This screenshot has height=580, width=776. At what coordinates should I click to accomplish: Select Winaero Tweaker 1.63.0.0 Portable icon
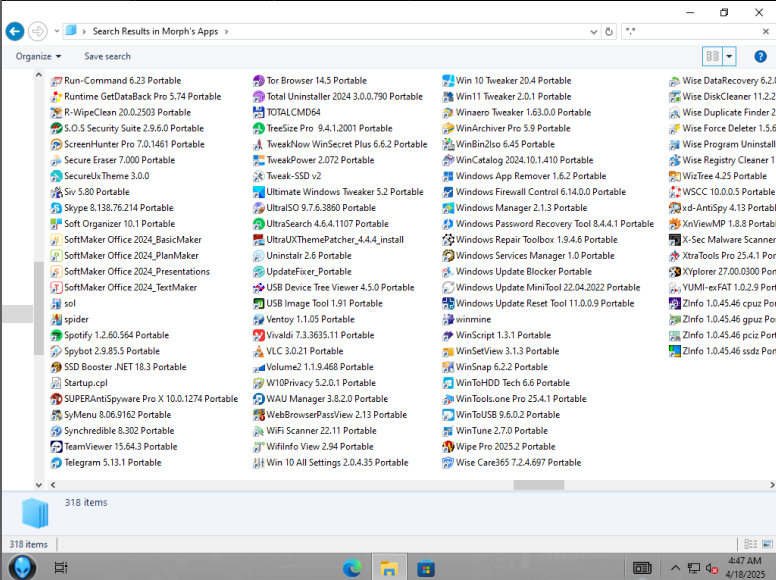click(448, 112)
